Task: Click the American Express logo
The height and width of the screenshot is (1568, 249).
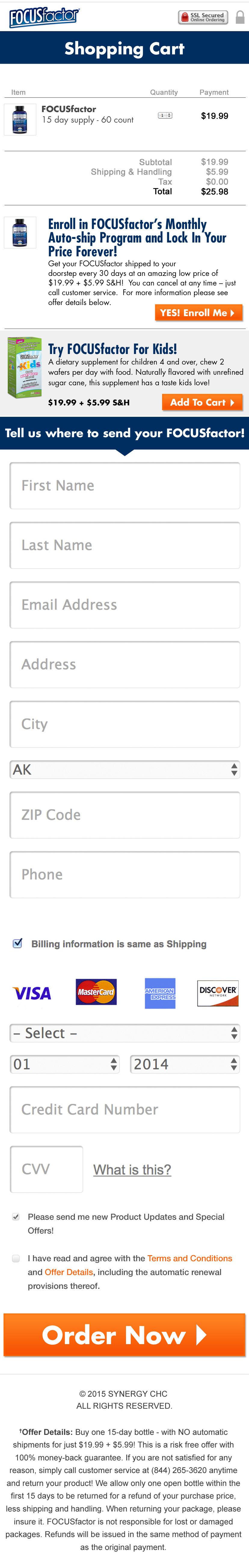Action: 160,993
